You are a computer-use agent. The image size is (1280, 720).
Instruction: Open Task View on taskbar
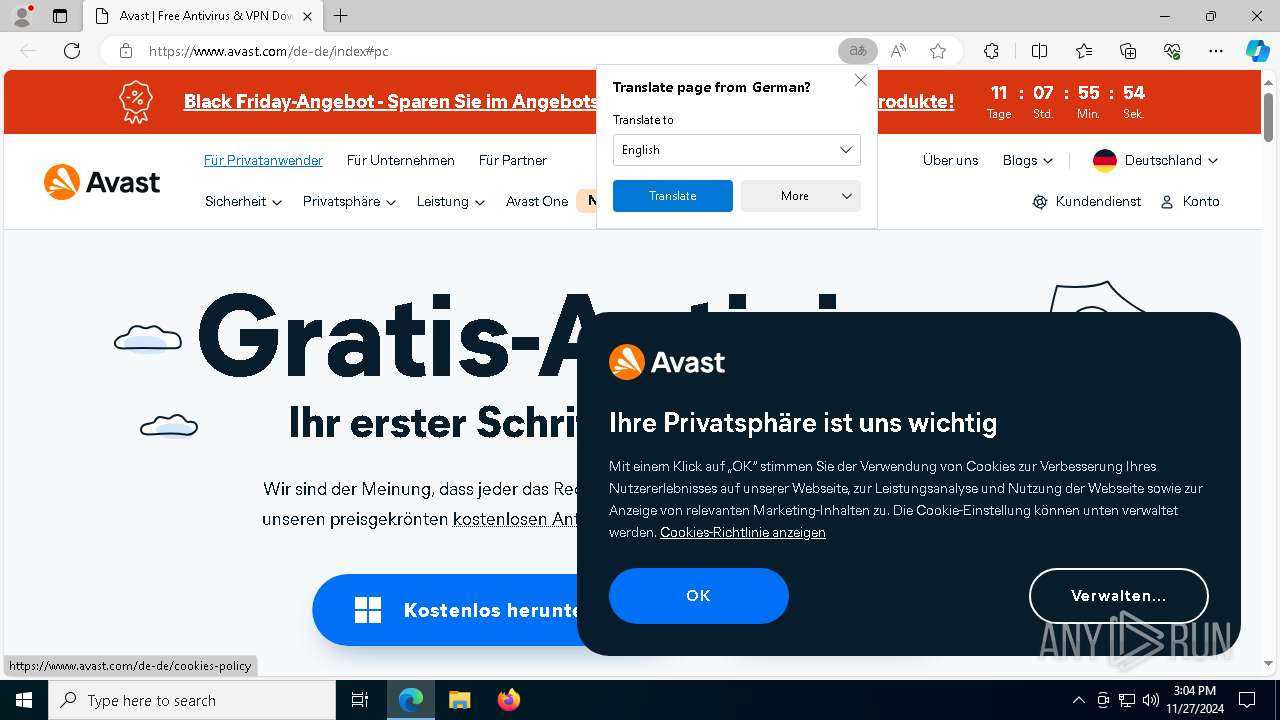360,700
